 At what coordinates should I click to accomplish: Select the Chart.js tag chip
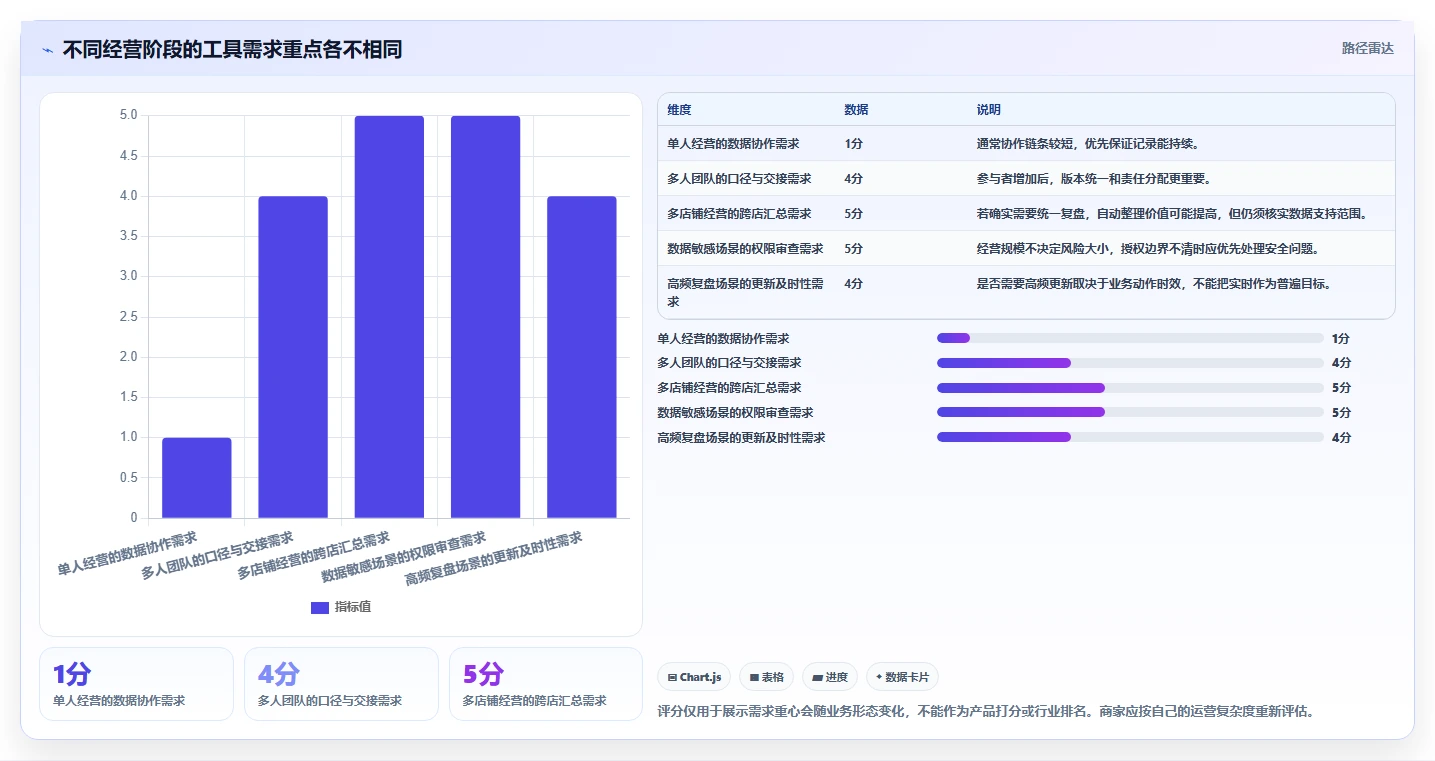click(694, 677)
